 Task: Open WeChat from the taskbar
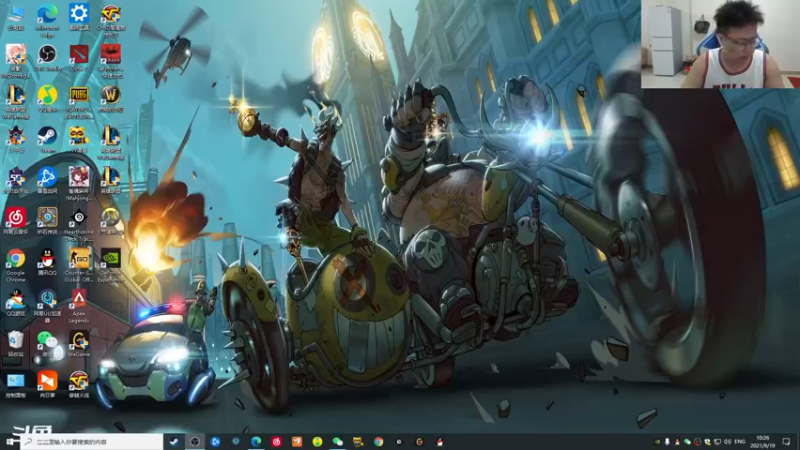pyautogui.click(x=338, y=442)
